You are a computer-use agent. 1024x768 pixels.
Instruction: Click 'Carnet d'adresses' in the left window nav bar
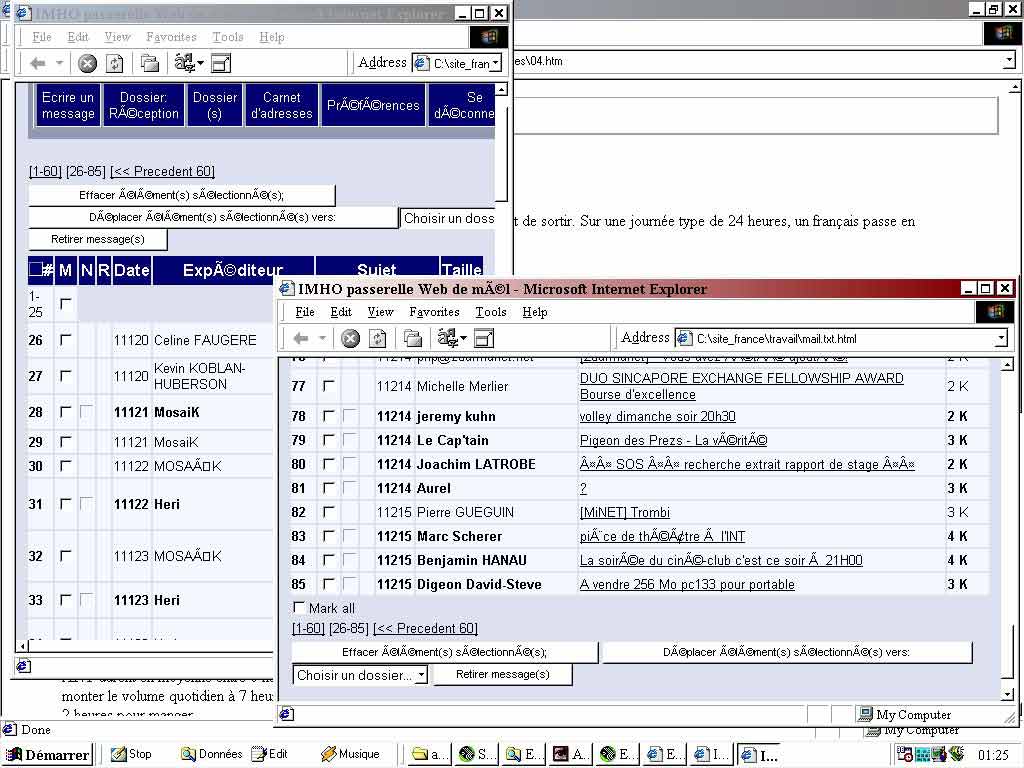coord(281,105)
